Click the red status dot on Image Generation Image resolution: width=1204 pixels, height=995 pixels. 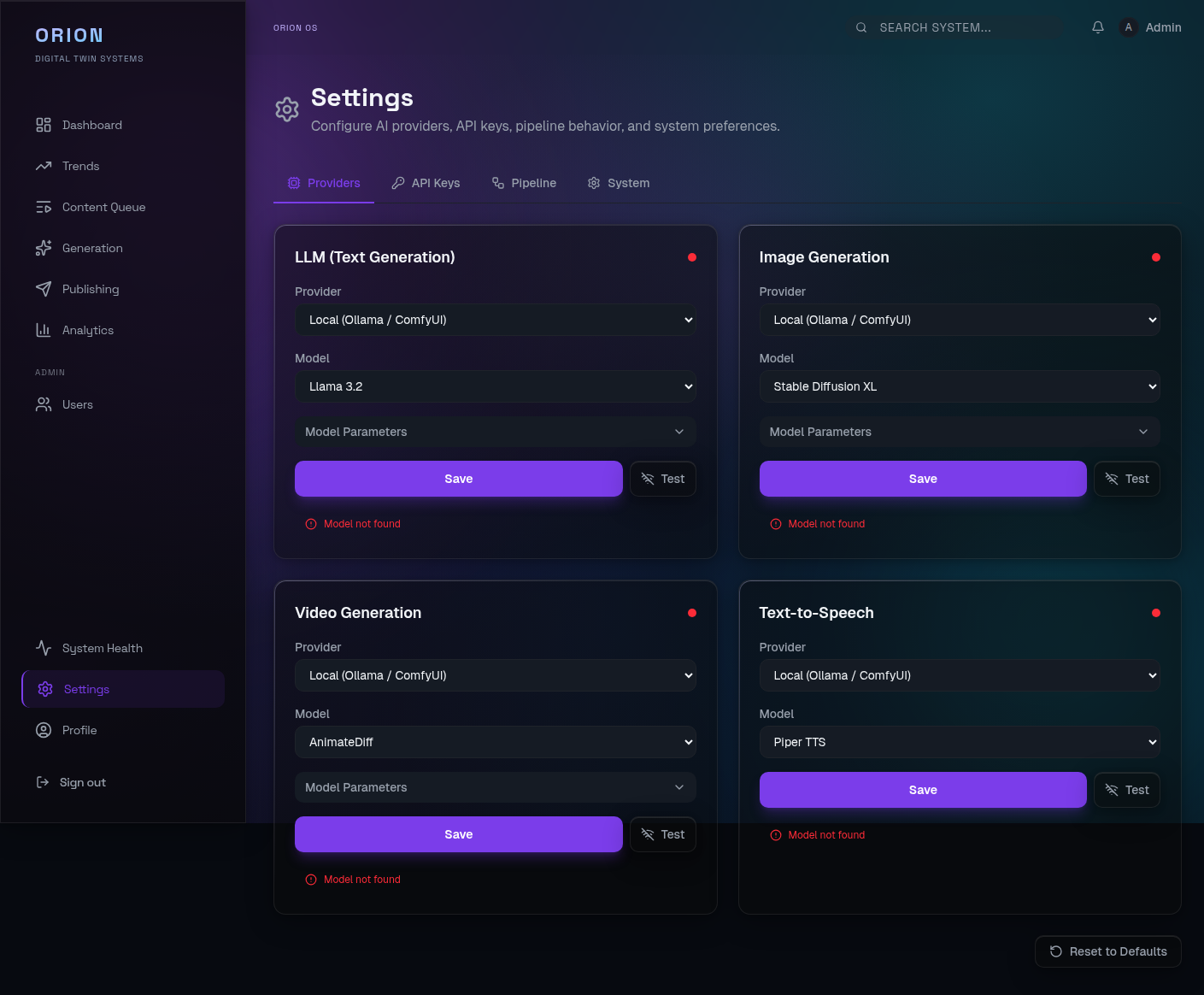1156,256
